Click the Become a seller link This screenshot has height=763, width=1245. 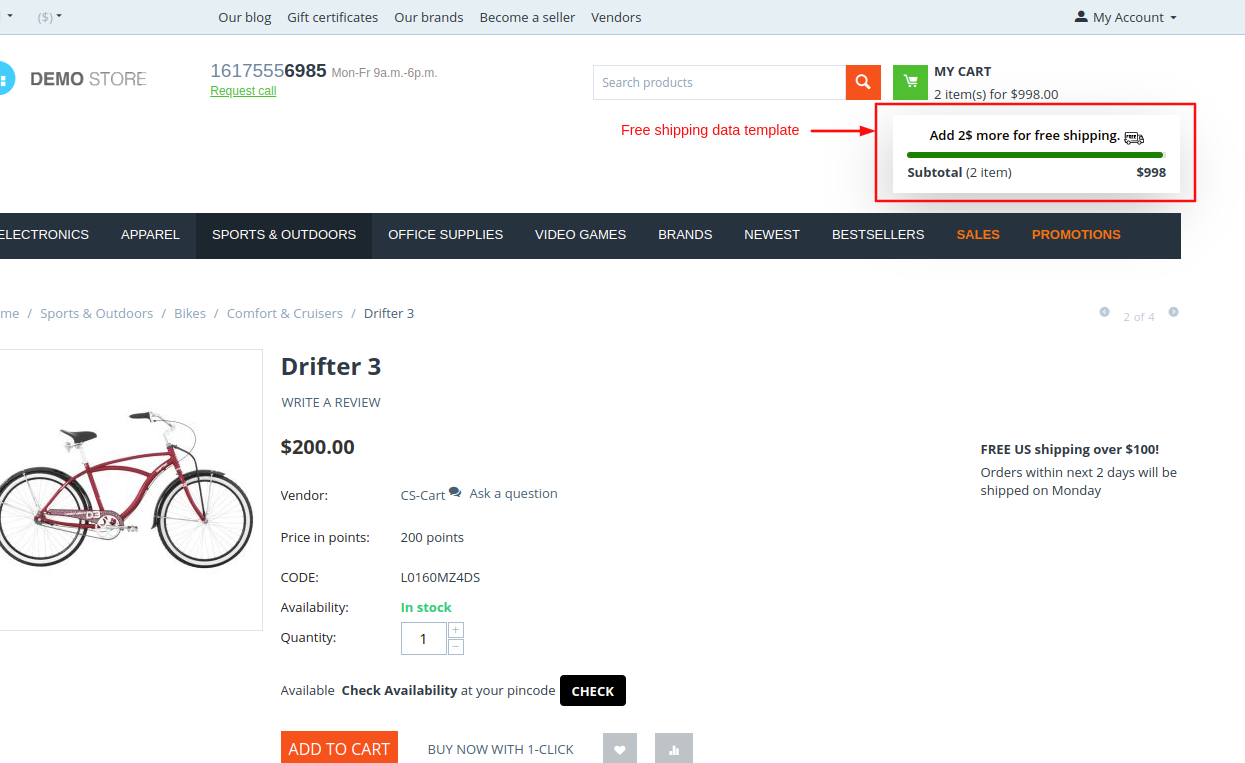(528, 17)
